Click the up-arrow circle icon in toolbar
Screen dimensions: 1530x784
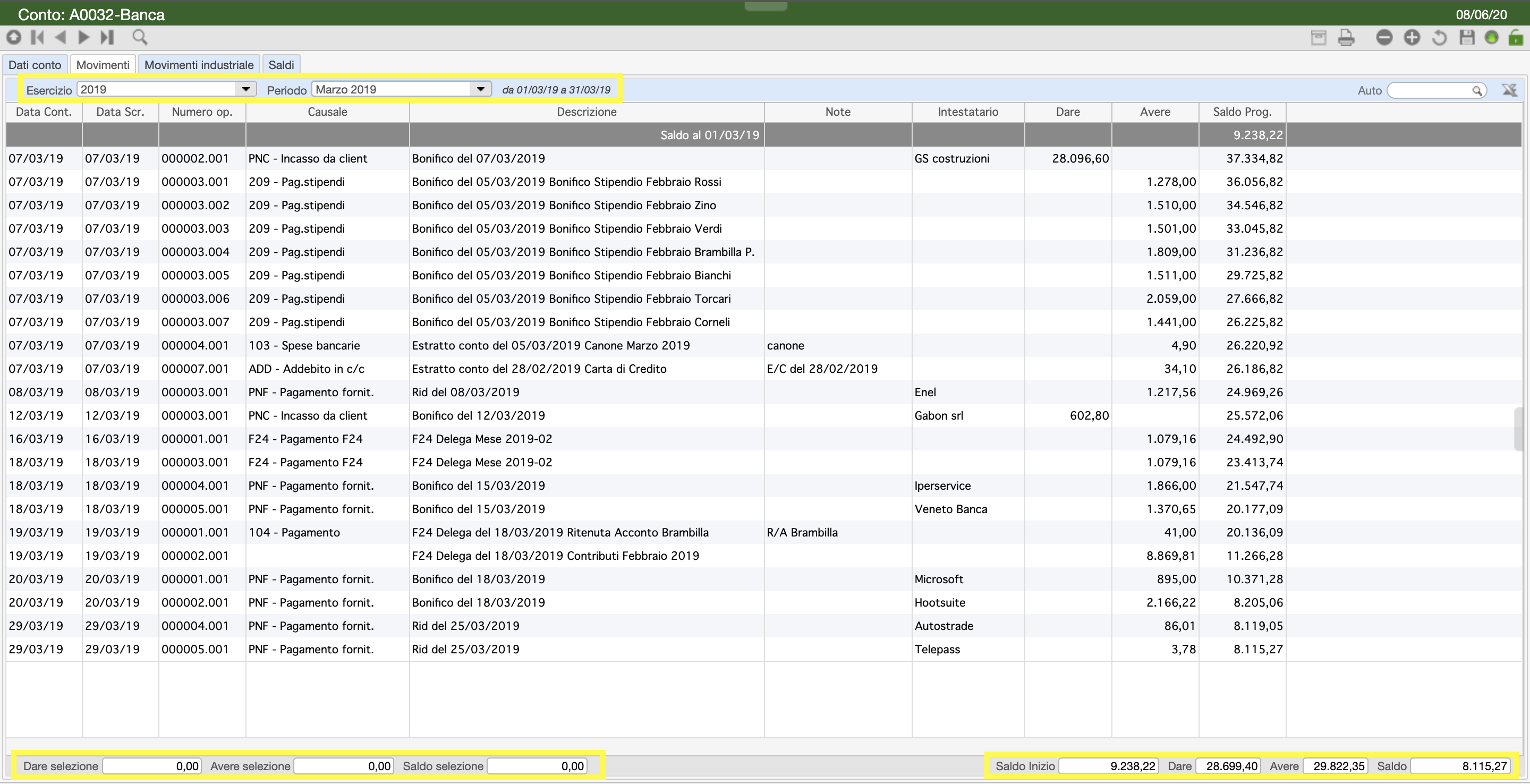pyautogui.click(x=14, y=37)
